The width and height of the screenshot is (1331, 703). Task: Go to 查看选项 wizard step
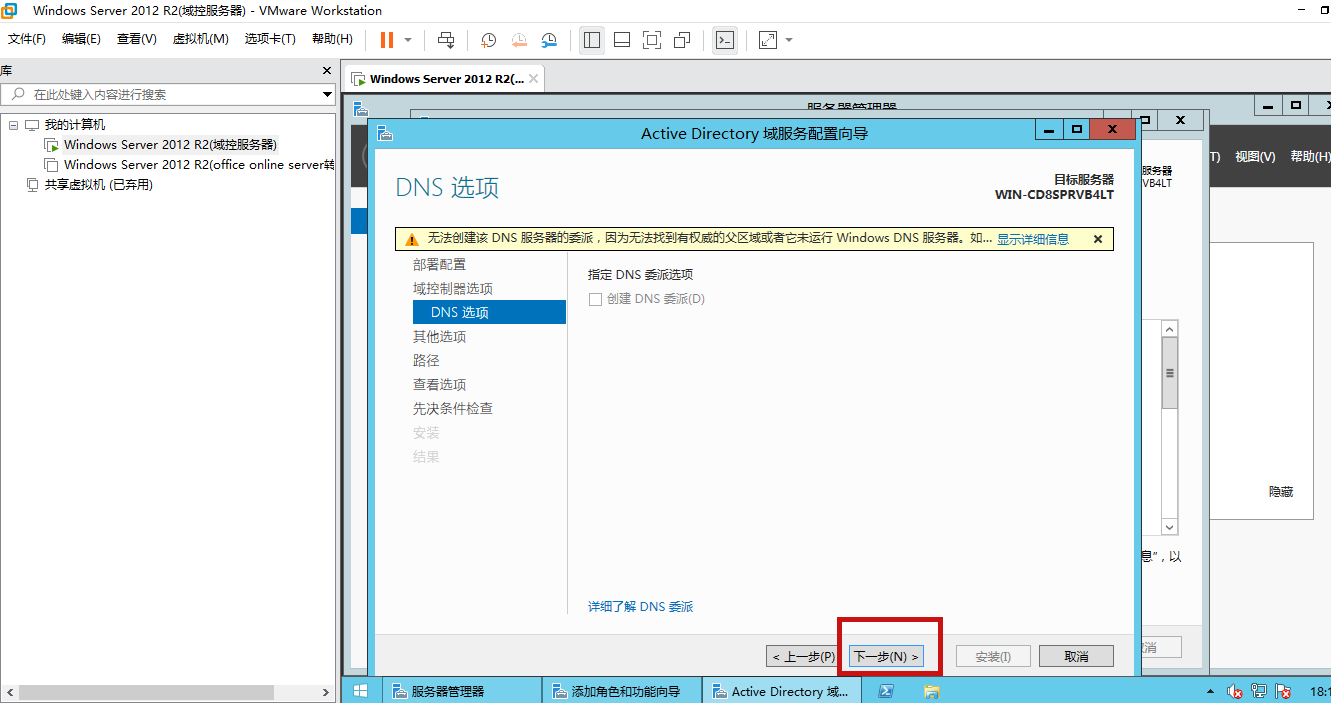(x=439, y=384)
